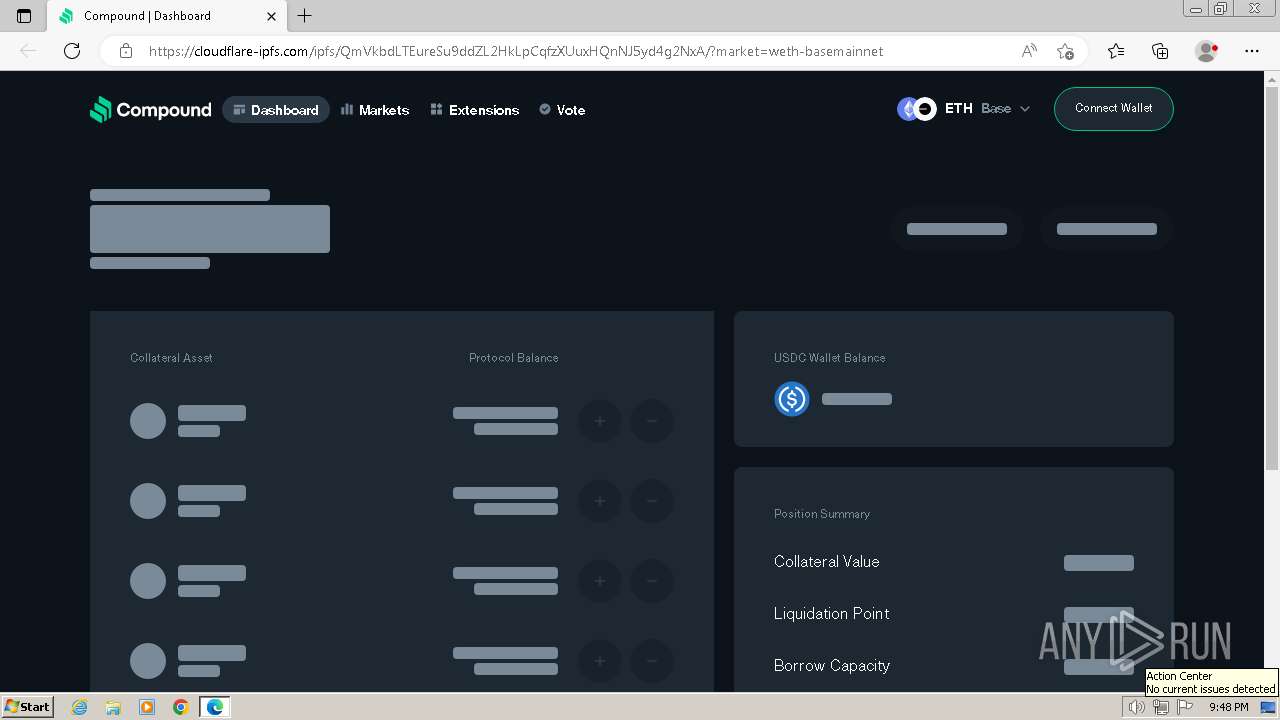Open the Dashboard tab

click(276, 110)
